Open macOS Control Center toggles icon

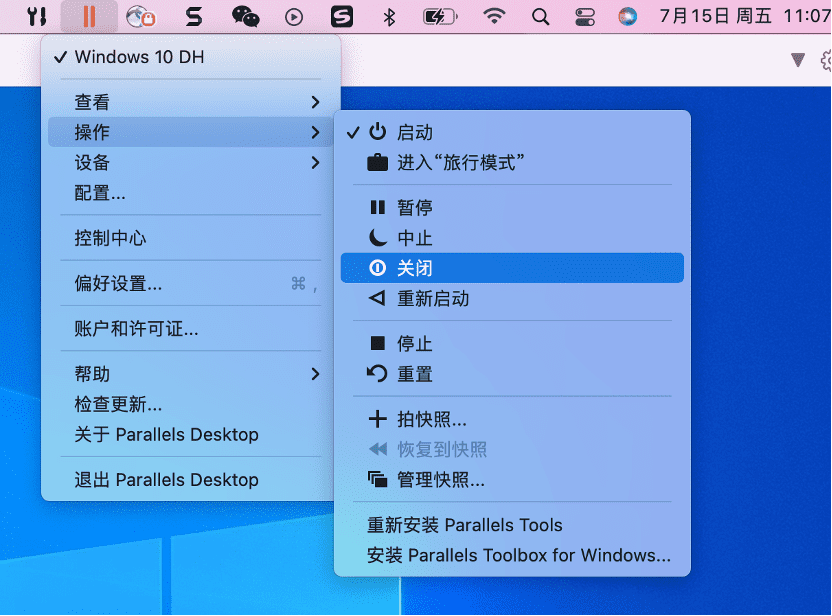click(x=585, y=16)
